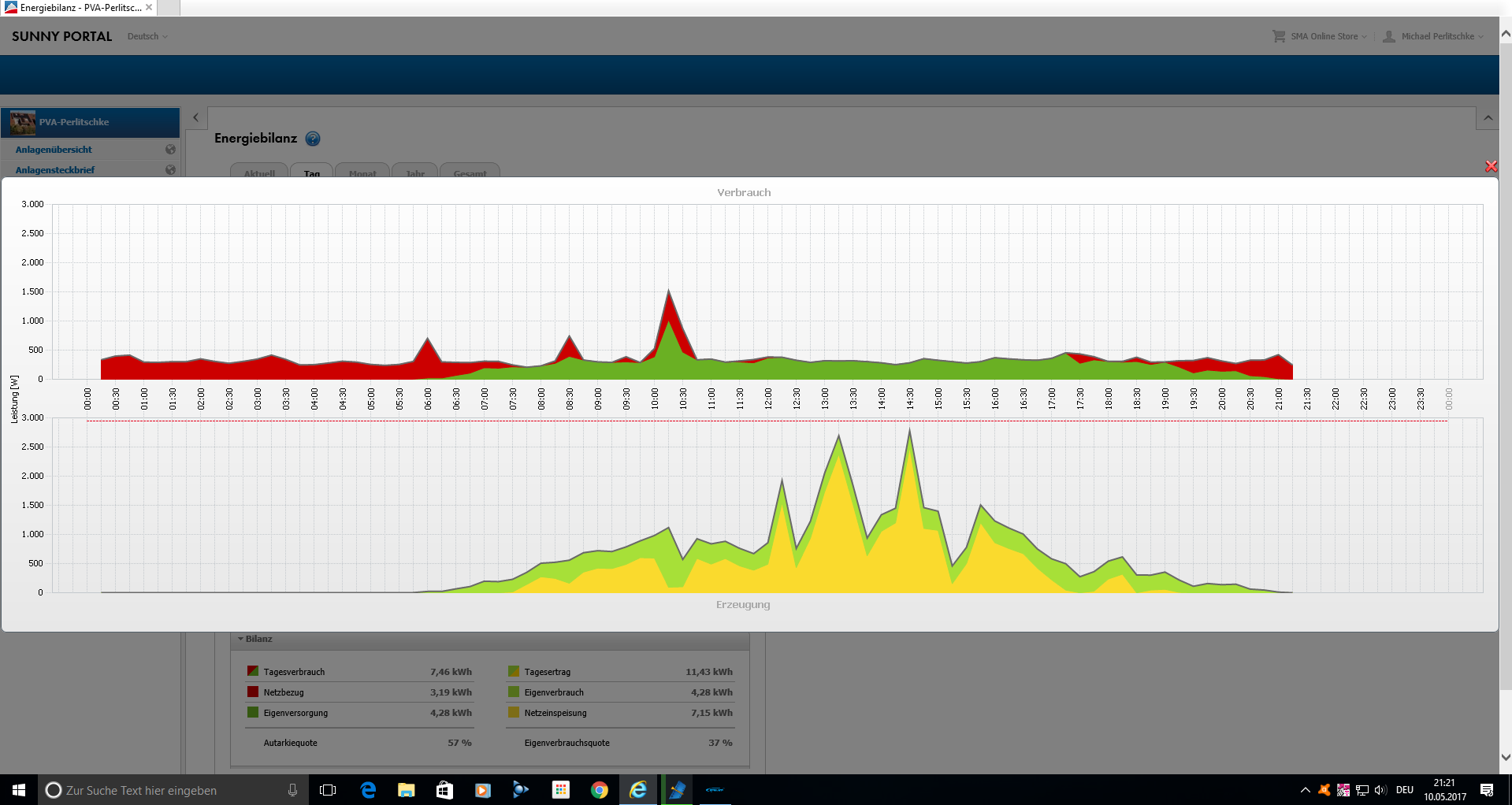Open the Deutsch language dropdown

[147, 36]
